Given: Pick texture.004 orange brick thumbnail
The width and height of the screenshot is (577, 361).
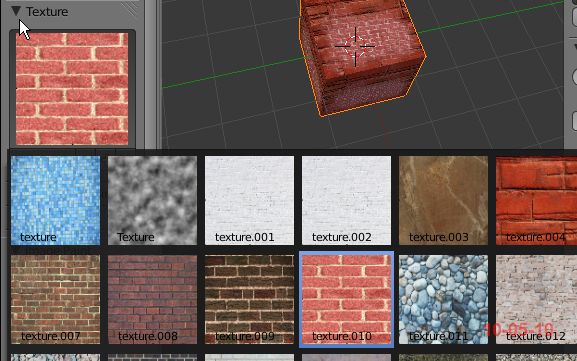Looking at the screenshot, I should pos(537,201).
